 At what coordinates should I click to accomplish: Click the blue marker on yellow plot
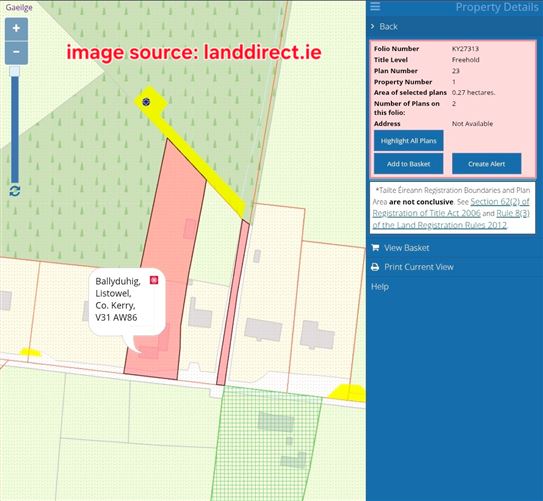[x=146, y=102]
